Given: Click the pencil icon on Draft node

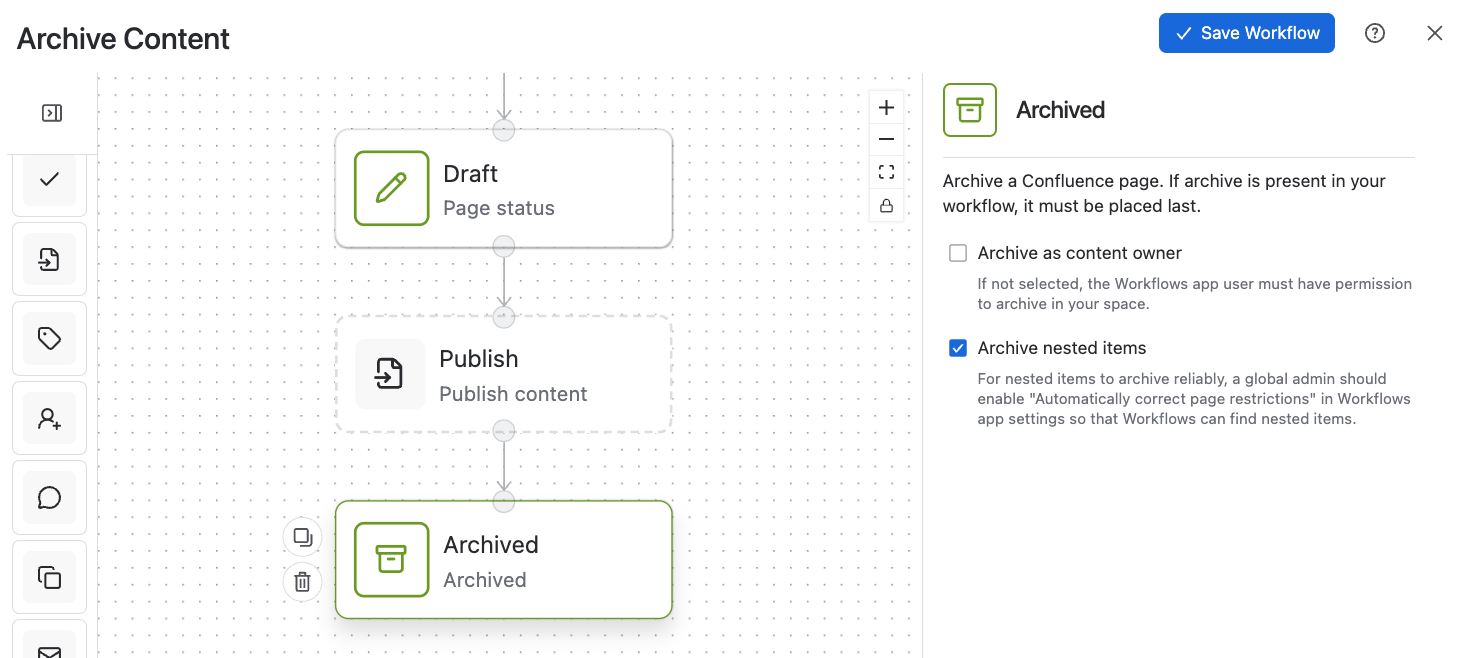Looking at the screenshot, I should coord(391,188).
